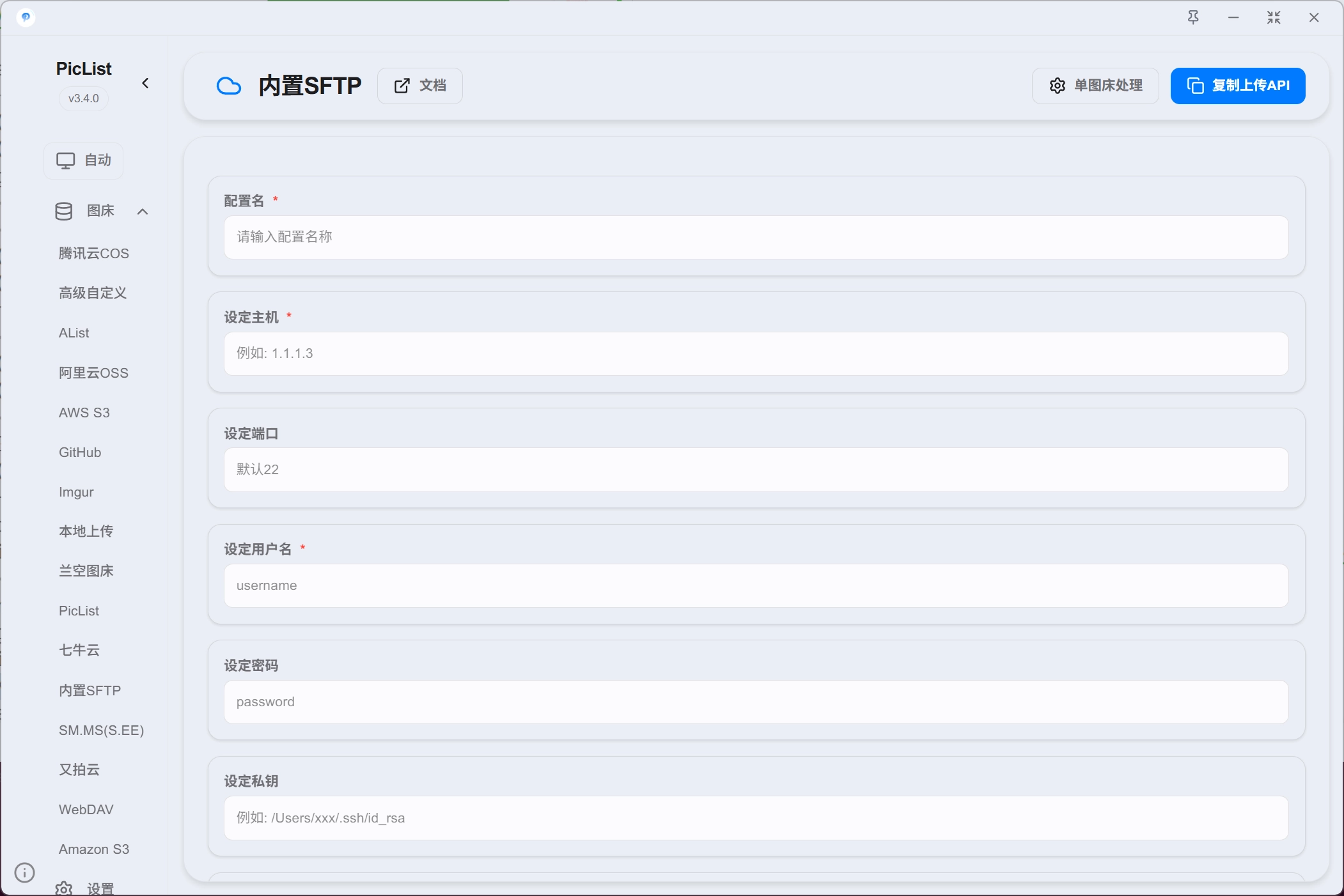Click the PicList app logo icon
Screen dimensions: 1344x896
pyautogui.click(x=26, y=17)
